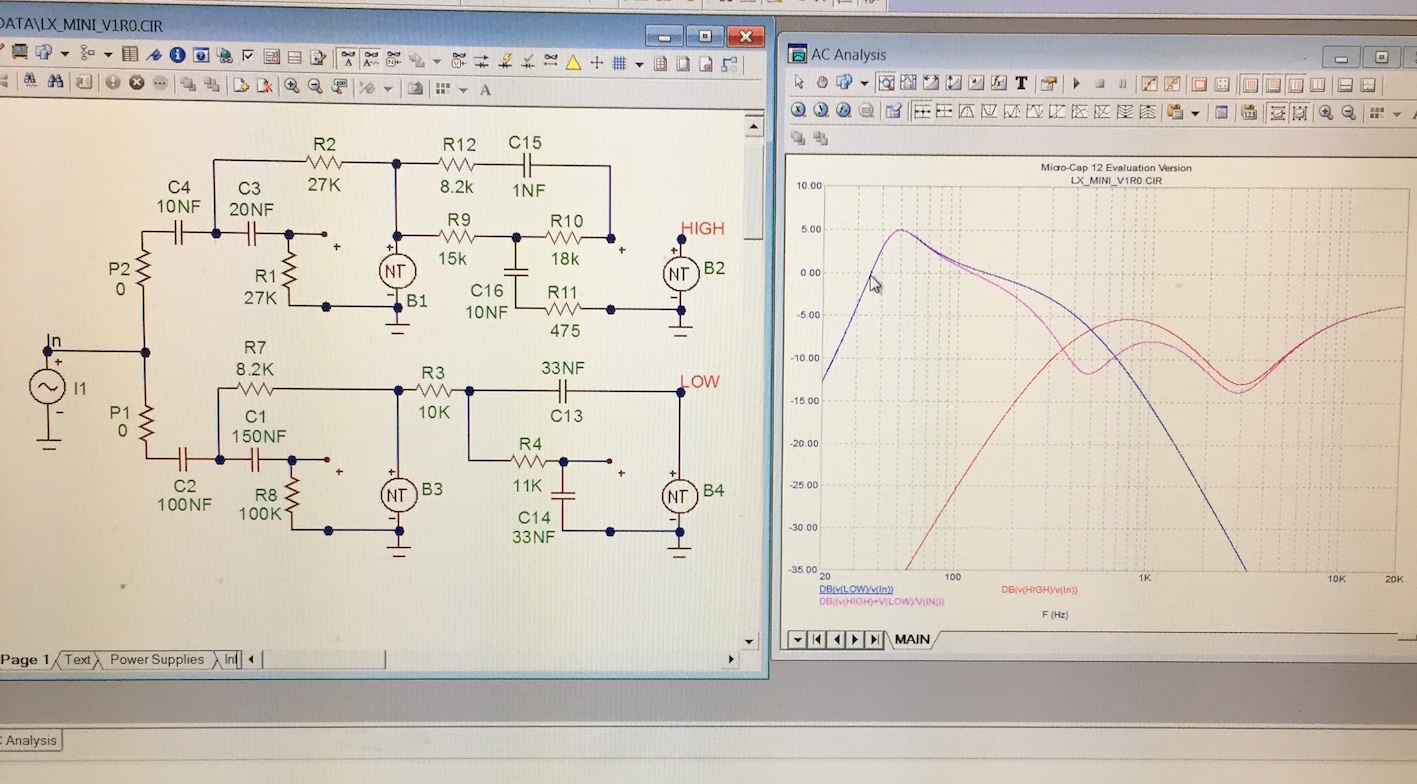The width and height of the screenshot is (1417, 784).
Task: Click the R12 8.2k resistor label
Action: coord(457,165)
